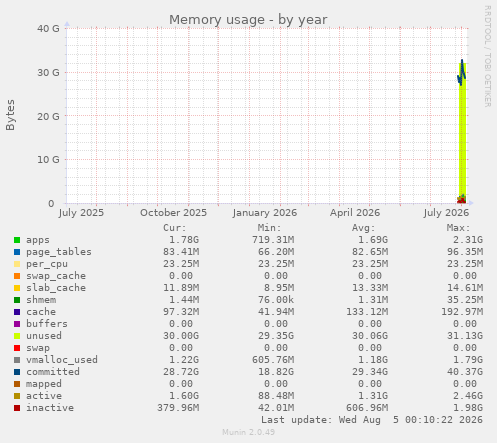This screenshot has width=497, height=443.
Task: Click page_tables current value 83.41M
Action: 181,252
